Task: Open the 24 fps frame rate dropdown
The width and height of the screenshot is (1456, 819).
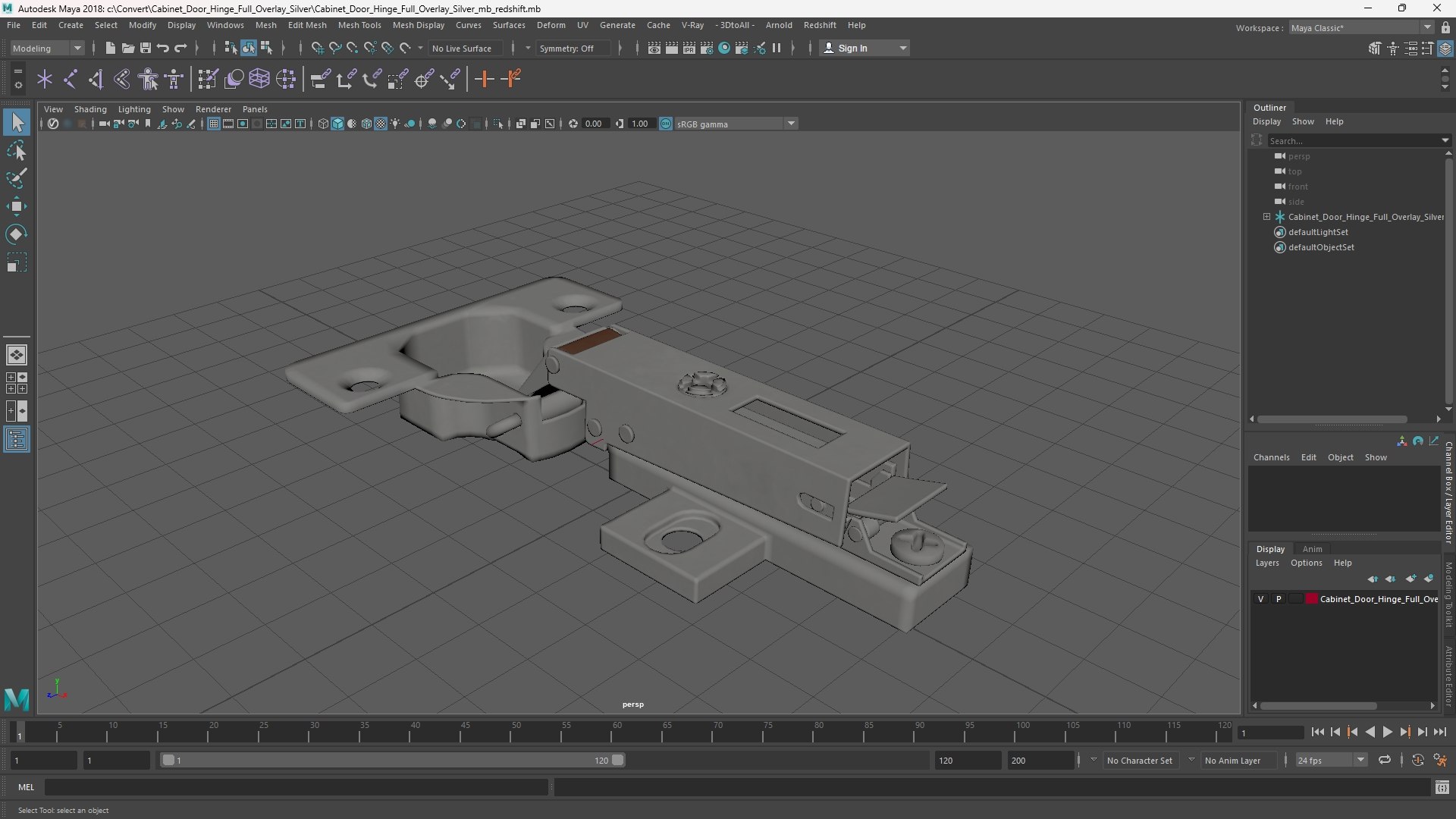Action: pyautogui.click(x=1331, y=760)
